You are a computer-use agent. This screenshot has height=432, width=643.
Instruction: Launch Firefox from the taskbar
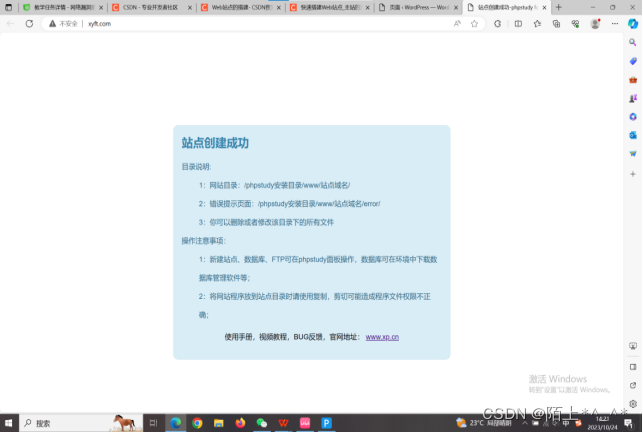240,423
